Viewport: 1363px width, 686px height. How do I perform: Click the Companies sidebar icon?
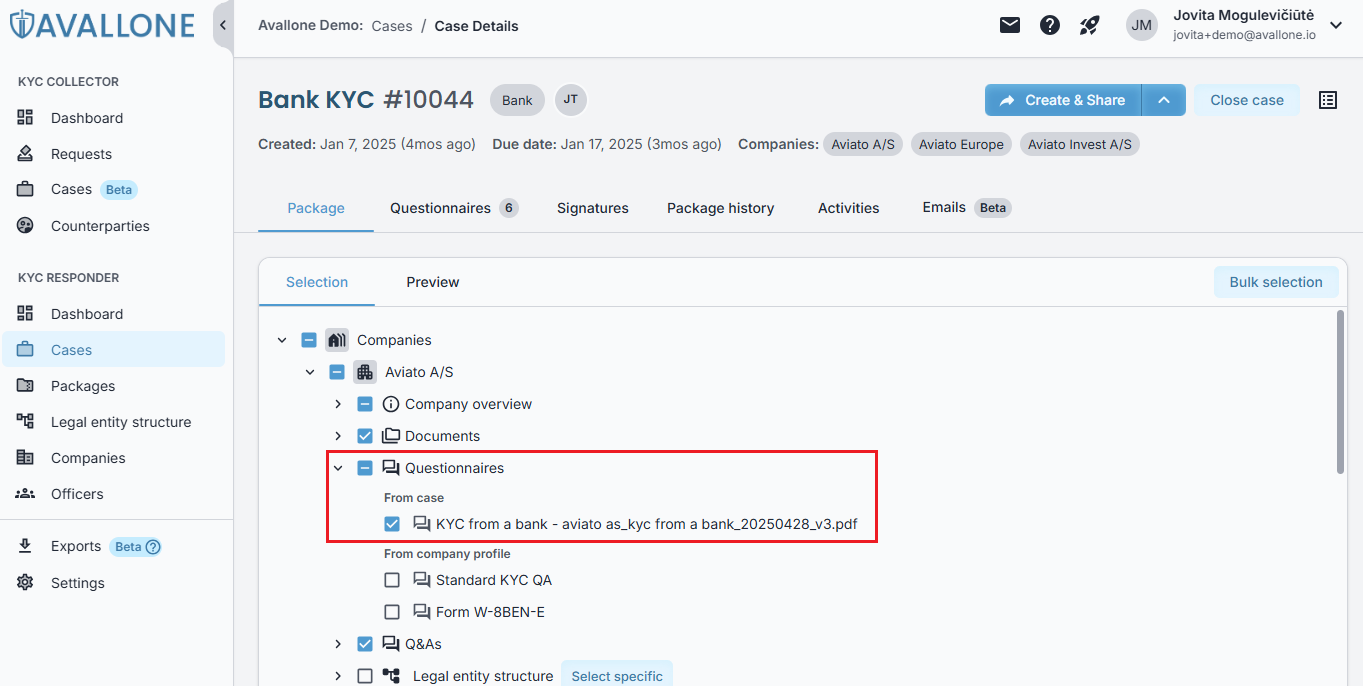pyautogui.click(x=26, y=457)
